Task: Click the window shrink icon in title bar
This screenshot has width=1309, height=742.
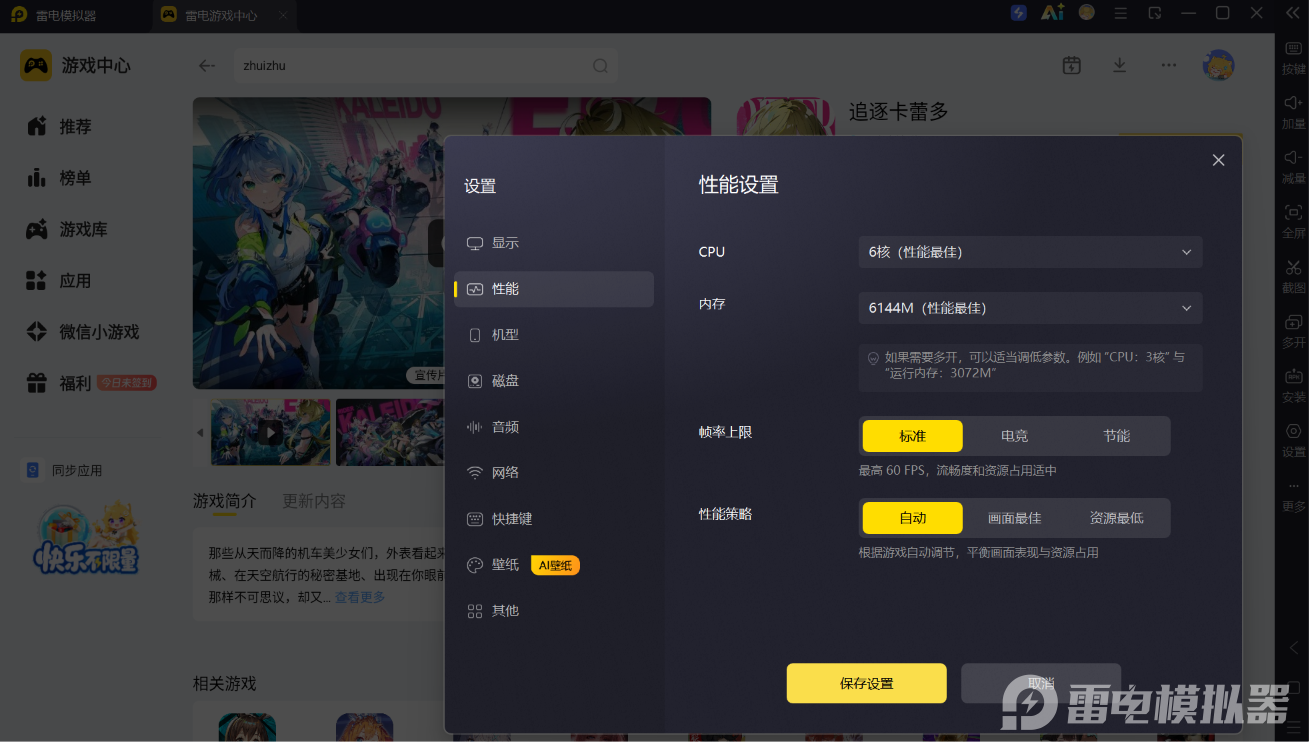Action: click(x=1155, y=13)
